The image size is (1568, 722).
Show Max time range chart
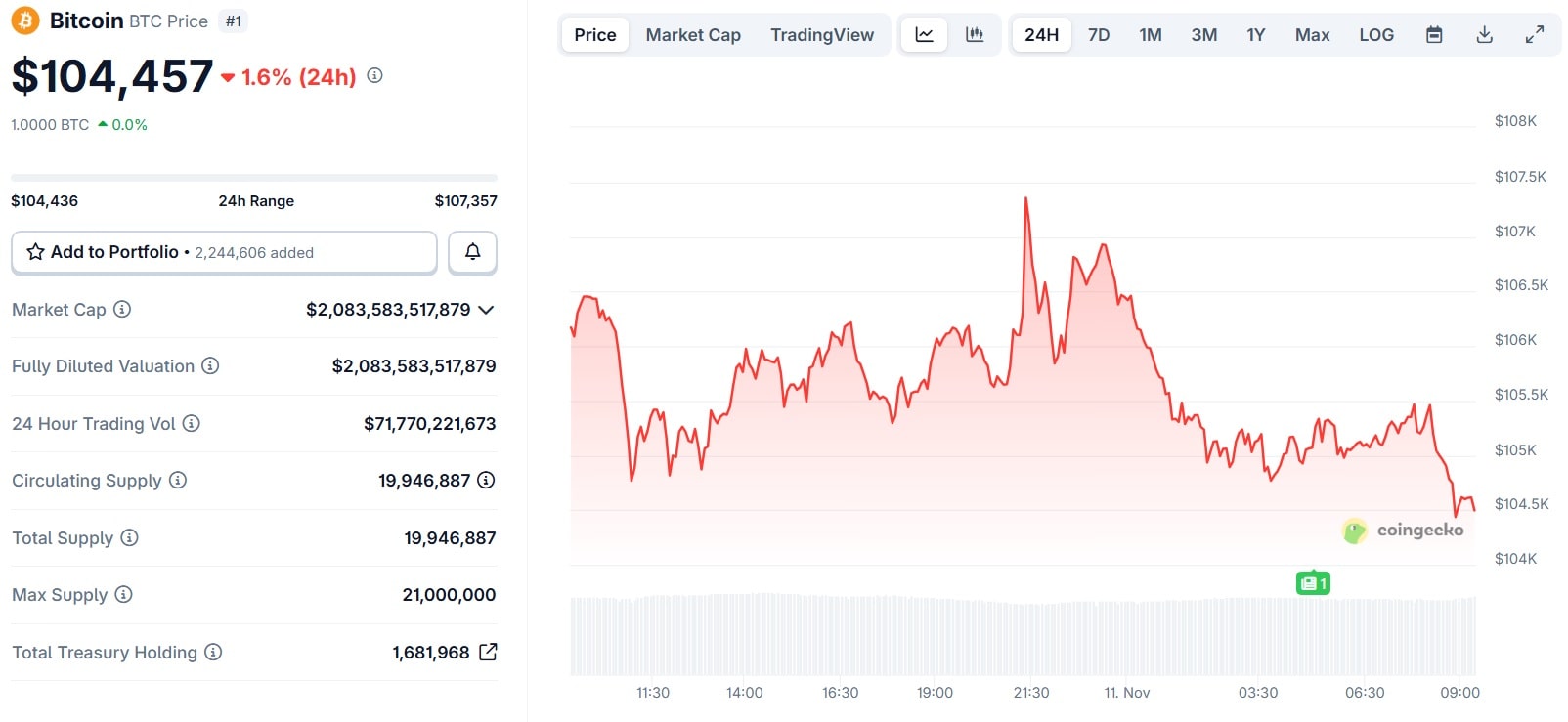point(1312,35)
